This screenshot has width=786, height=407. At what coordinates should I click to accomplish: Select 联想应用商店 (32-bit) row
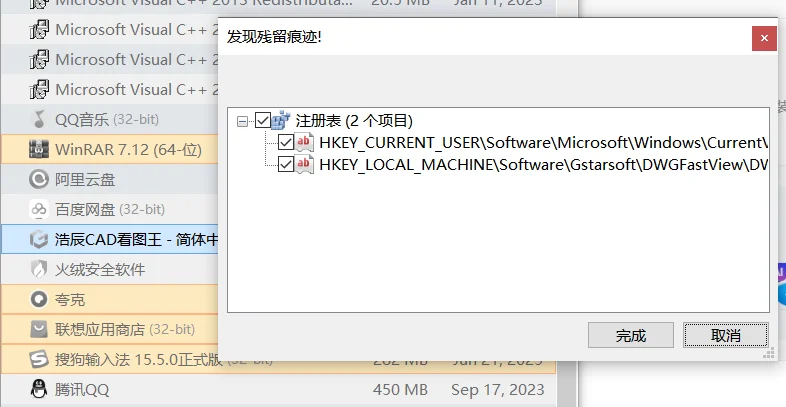[x=110, y=329]
